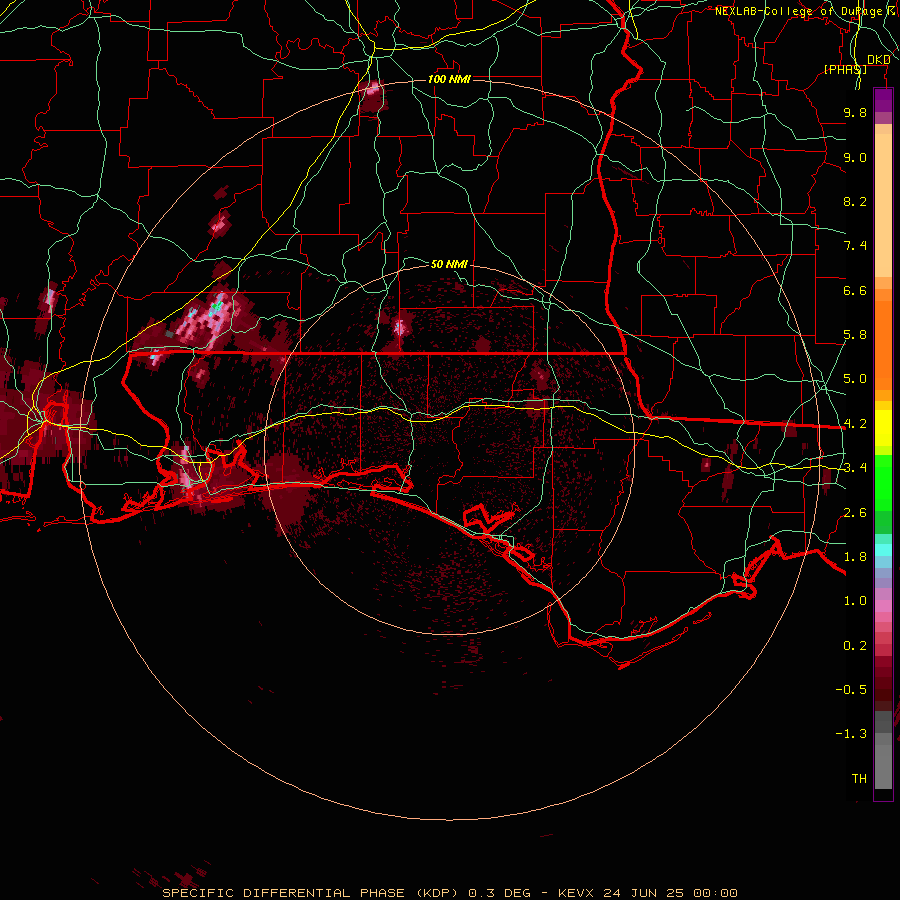Click the large peach segment of the color bar

pos(883,205)
